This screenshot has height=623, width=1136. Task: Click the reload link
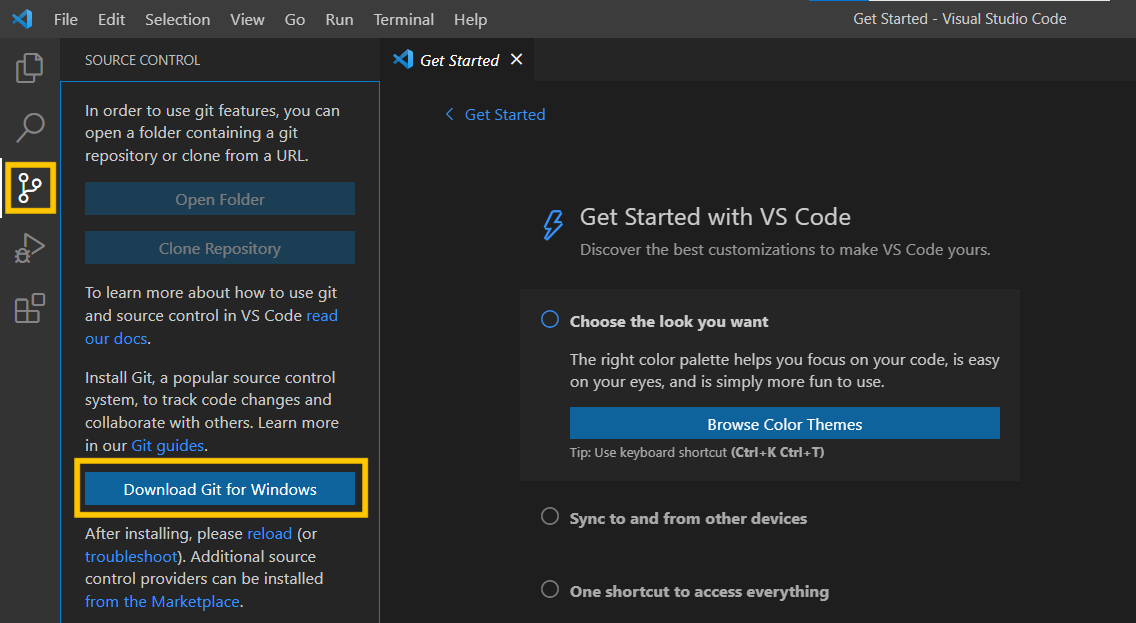click(x=270, y=534)
